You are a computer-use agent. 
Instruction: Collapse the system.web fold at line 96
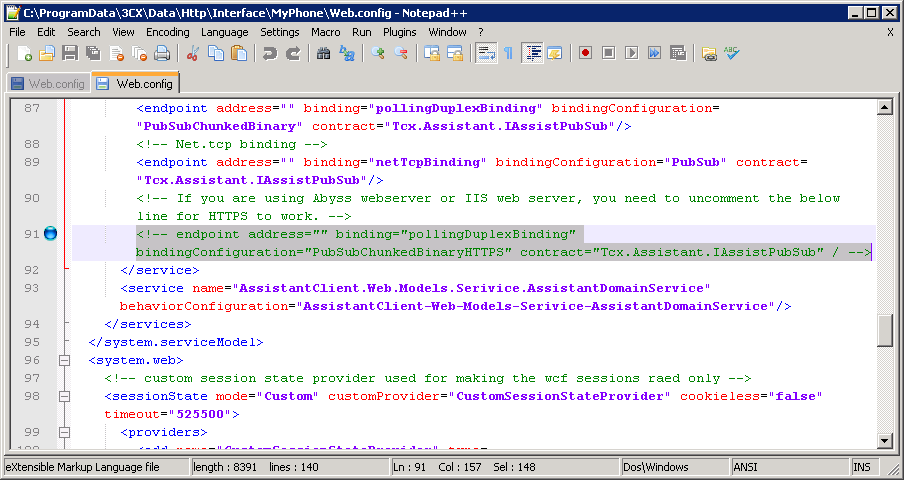(64, 360)
